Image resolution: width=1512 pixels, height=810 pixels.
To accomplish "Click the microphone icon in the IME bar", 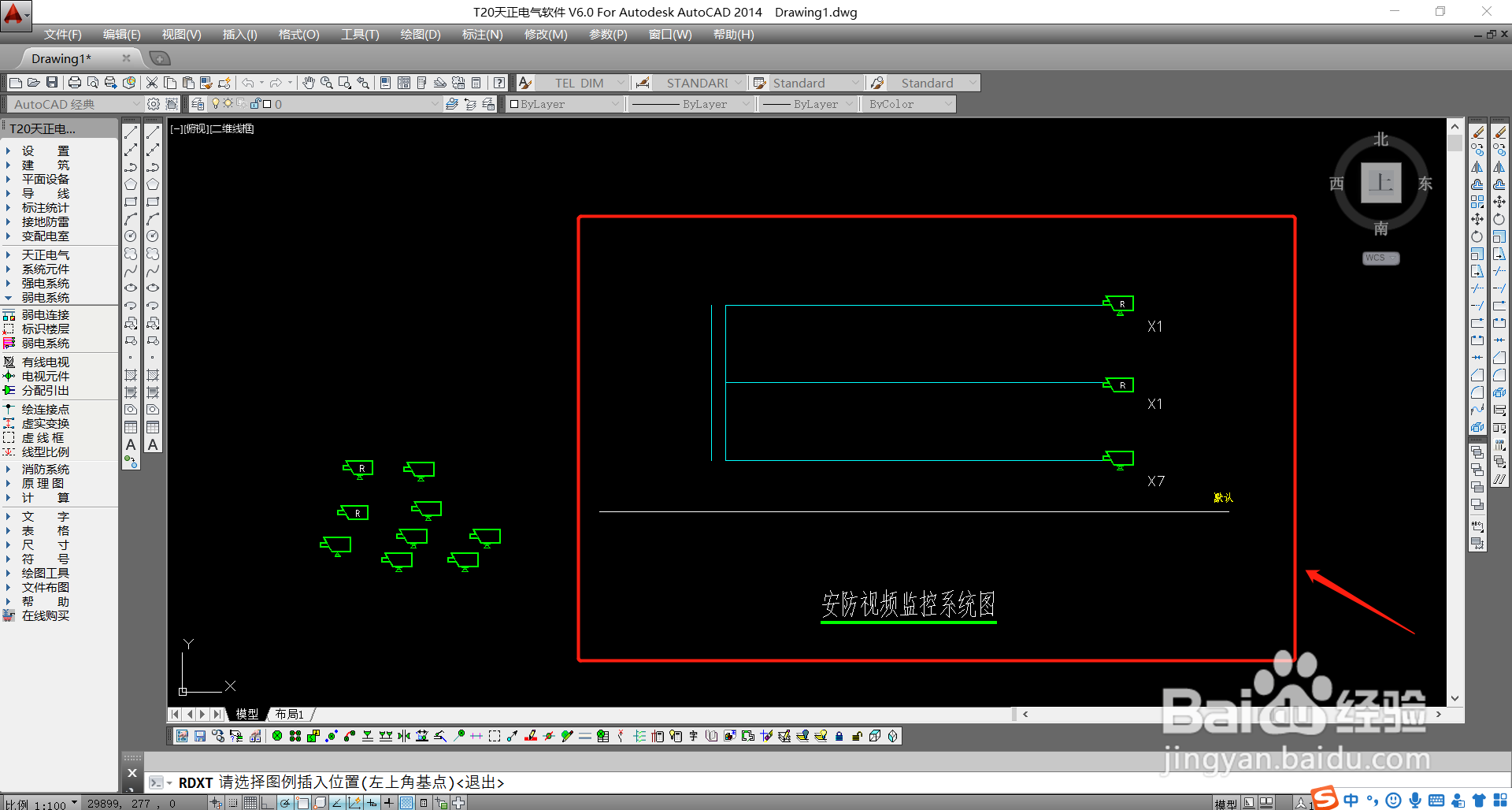I will point(1415,801).
